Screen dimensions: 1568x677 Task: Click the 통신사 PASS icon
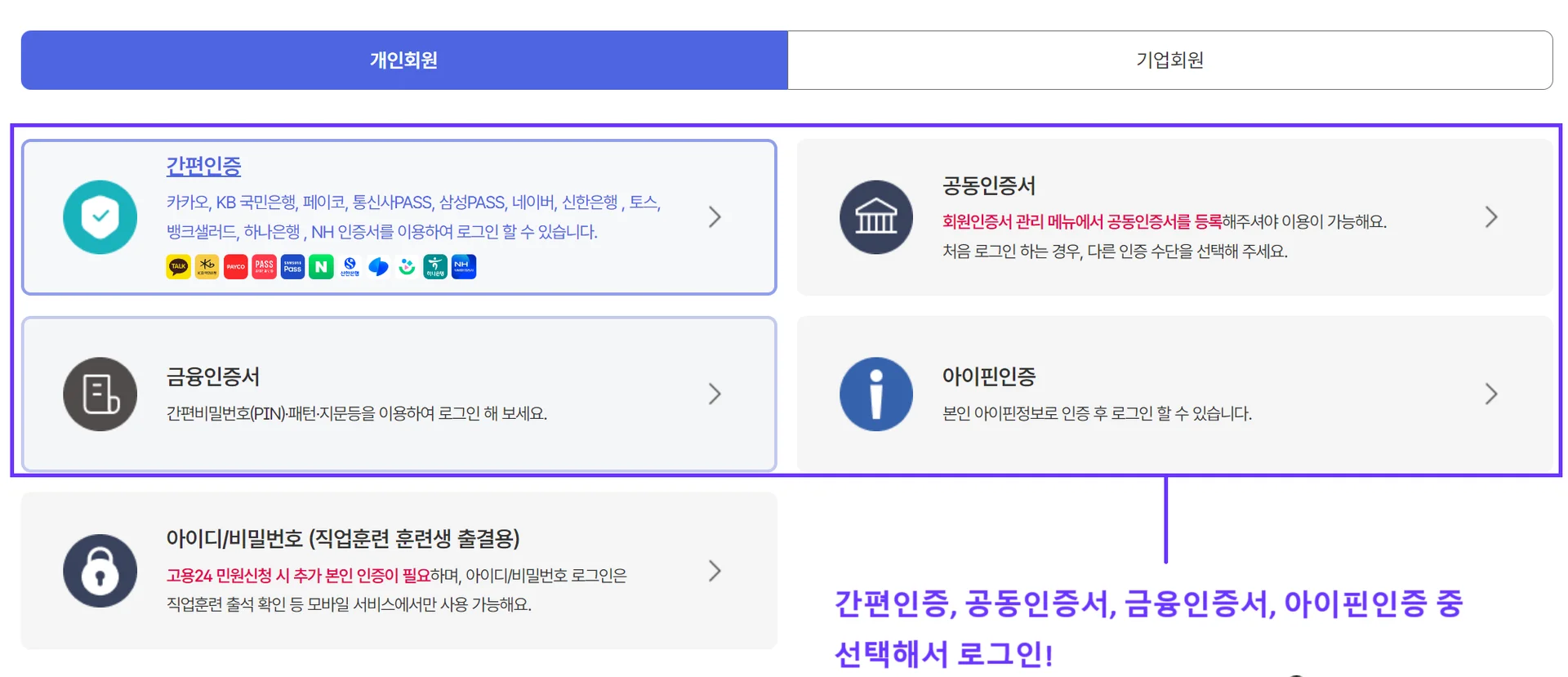click(x=264, y=266)
